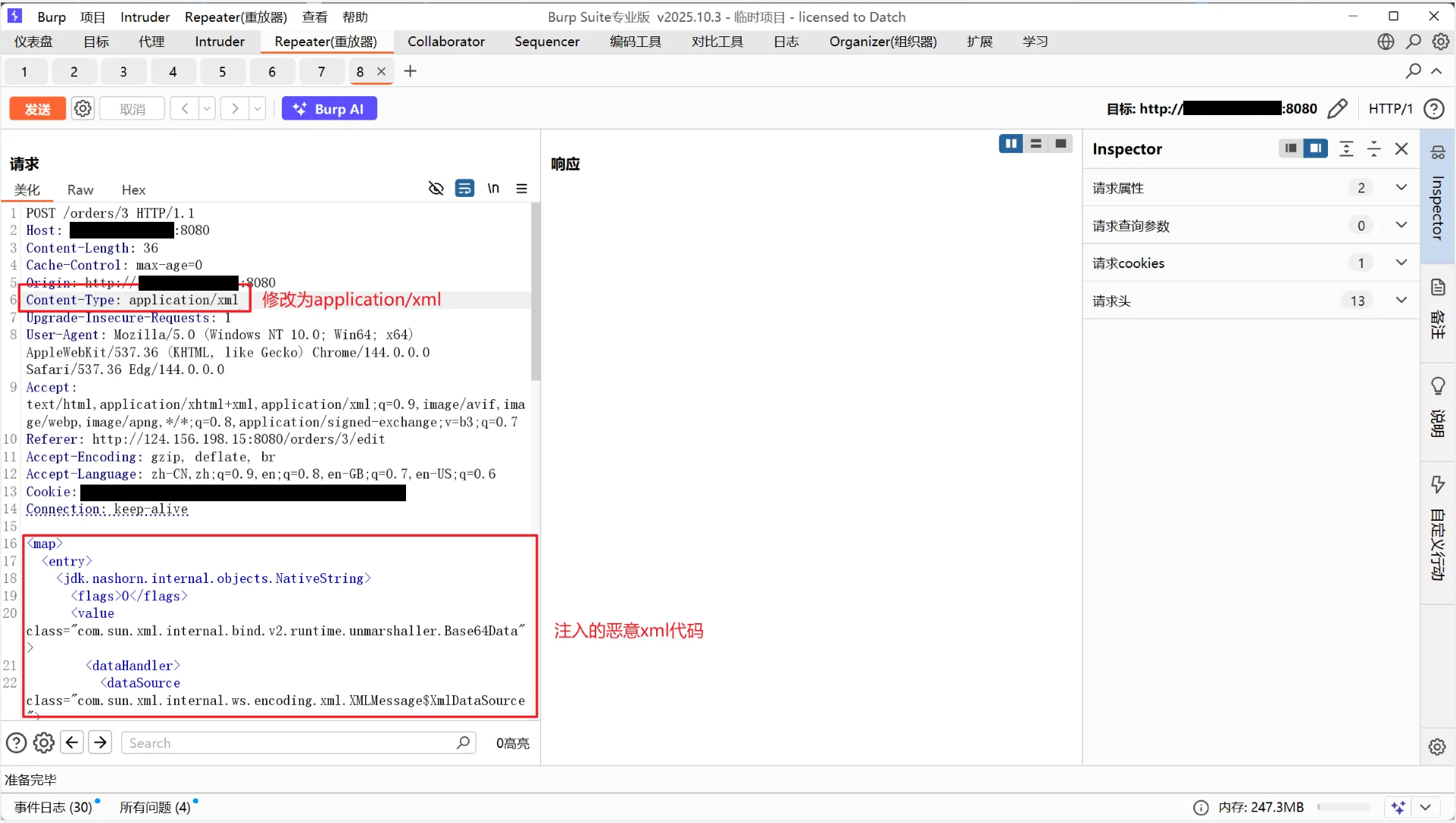This screenshot has width=1456, height=823.
Task: Toggle word wrap in request editor
Action: pos(464,189)
